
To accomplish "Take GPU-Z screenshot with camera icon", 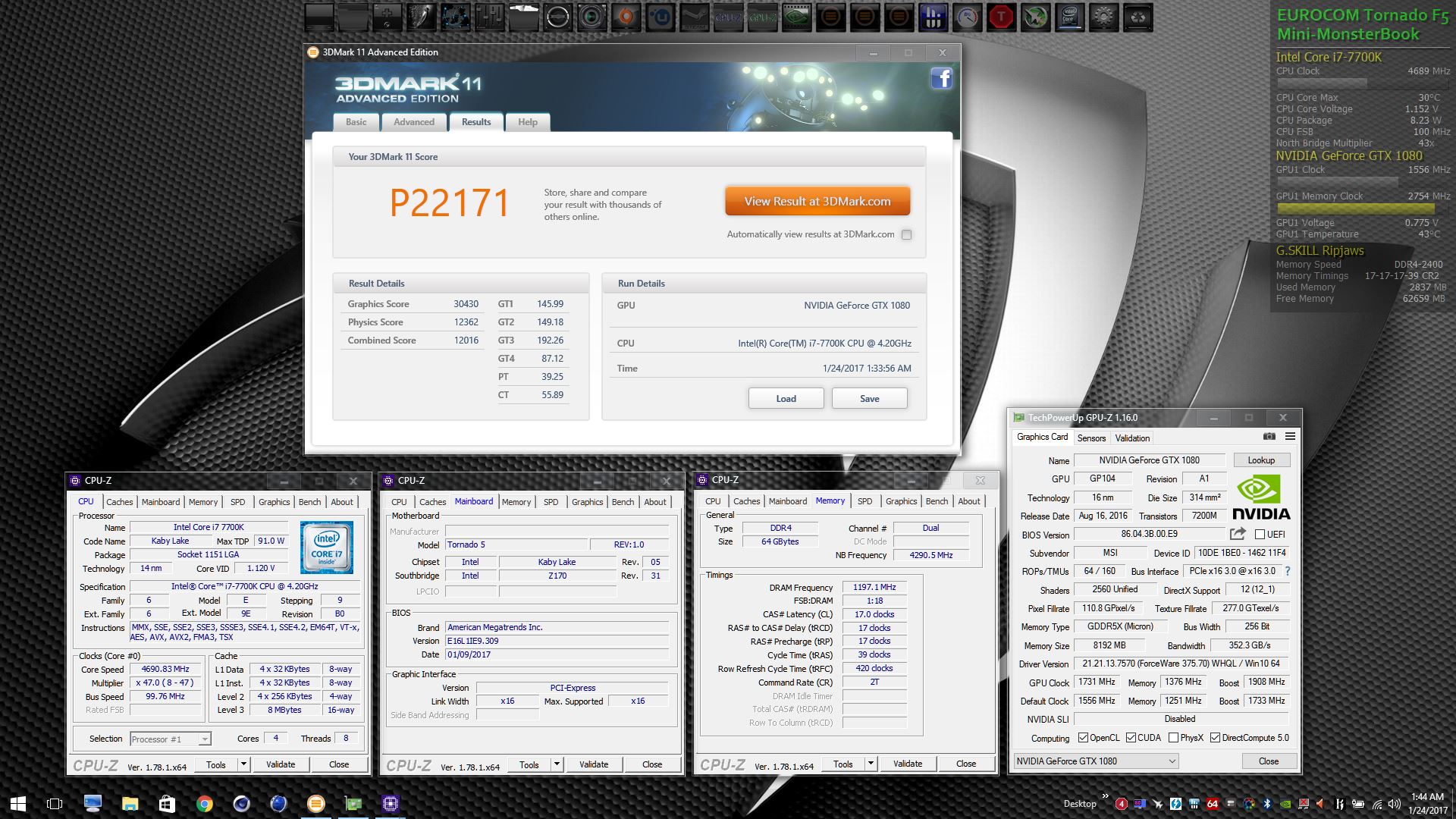I will (1269, 437).
